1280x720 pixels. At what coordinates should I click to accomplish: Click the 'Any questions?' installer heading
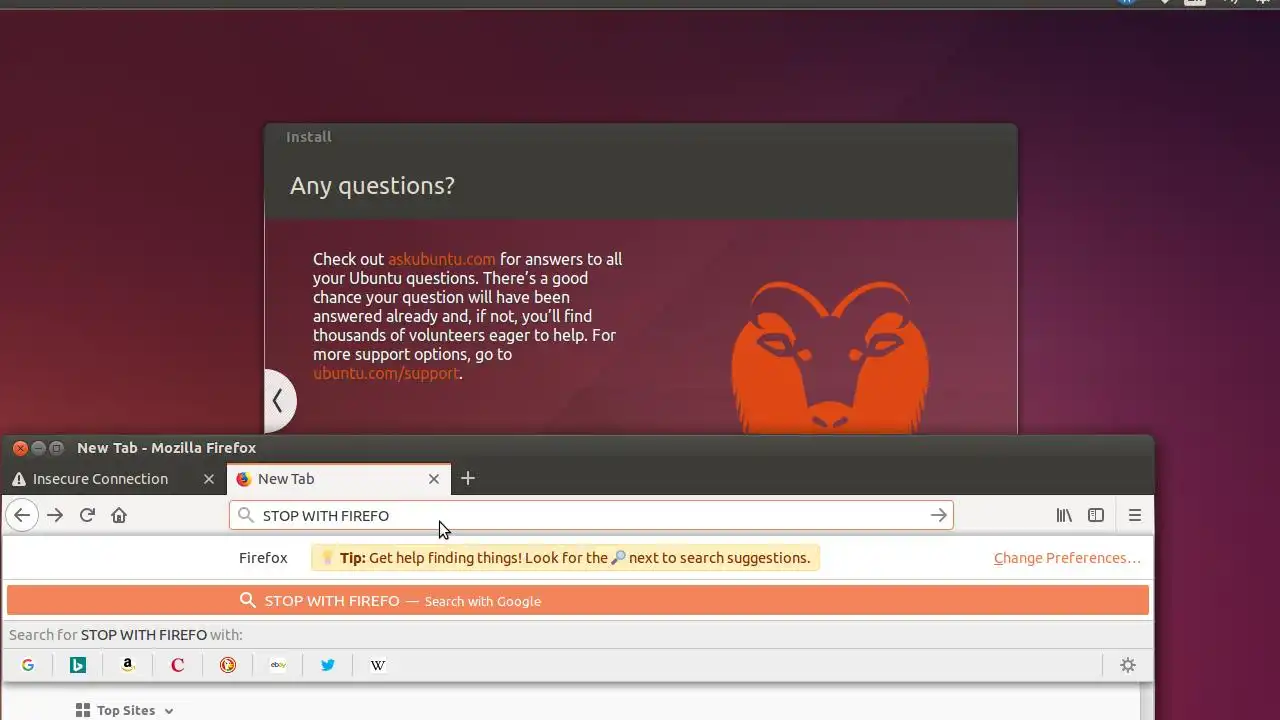pyautogui.click(x=372, y=186)
